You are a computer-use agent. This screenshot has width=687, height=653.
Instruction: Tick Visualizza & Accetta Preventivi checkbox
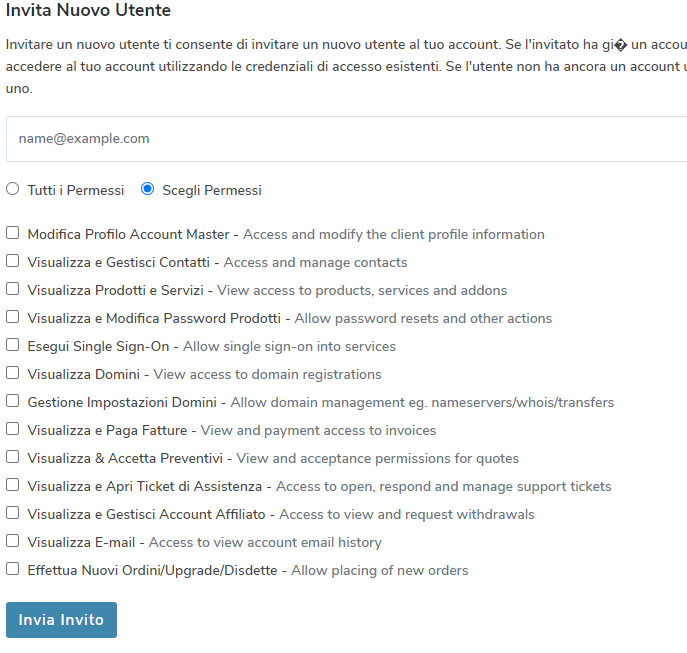tap(13, 457)
